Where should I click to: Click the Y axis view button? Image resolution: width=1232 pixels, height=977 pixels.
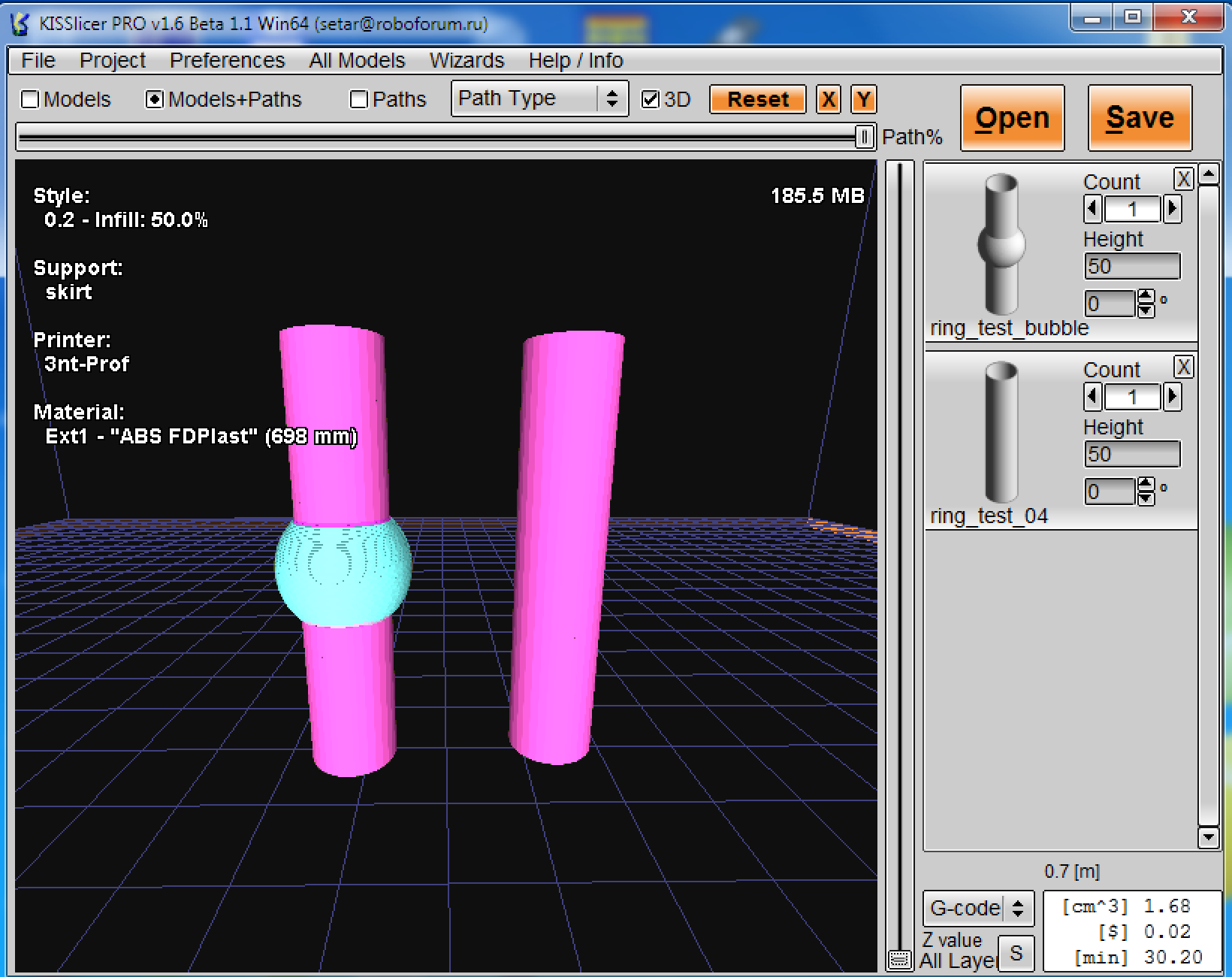(x=863, y=100)
